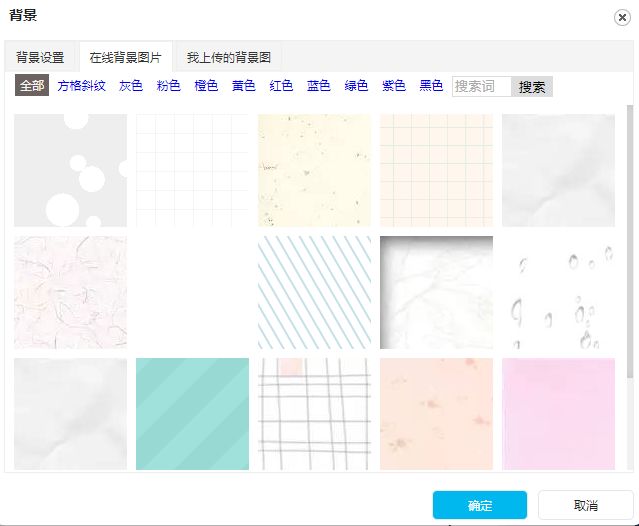Choose the water droplets background
This screenshot has height=526, width=639.
(558, 293)
